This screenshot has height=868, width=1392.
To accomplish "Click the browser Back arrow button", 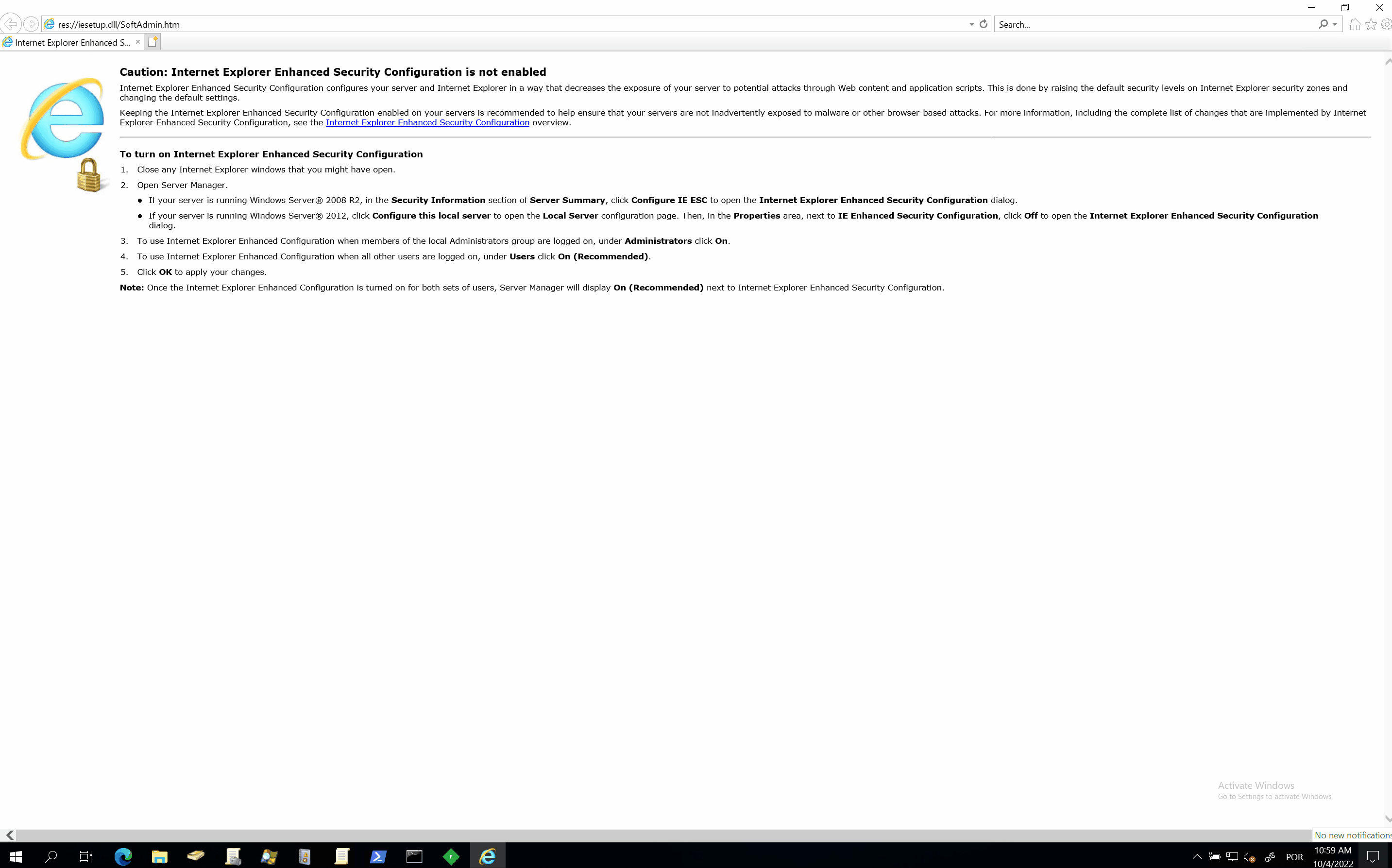I will pyautogui.click(x=11, y=24).
